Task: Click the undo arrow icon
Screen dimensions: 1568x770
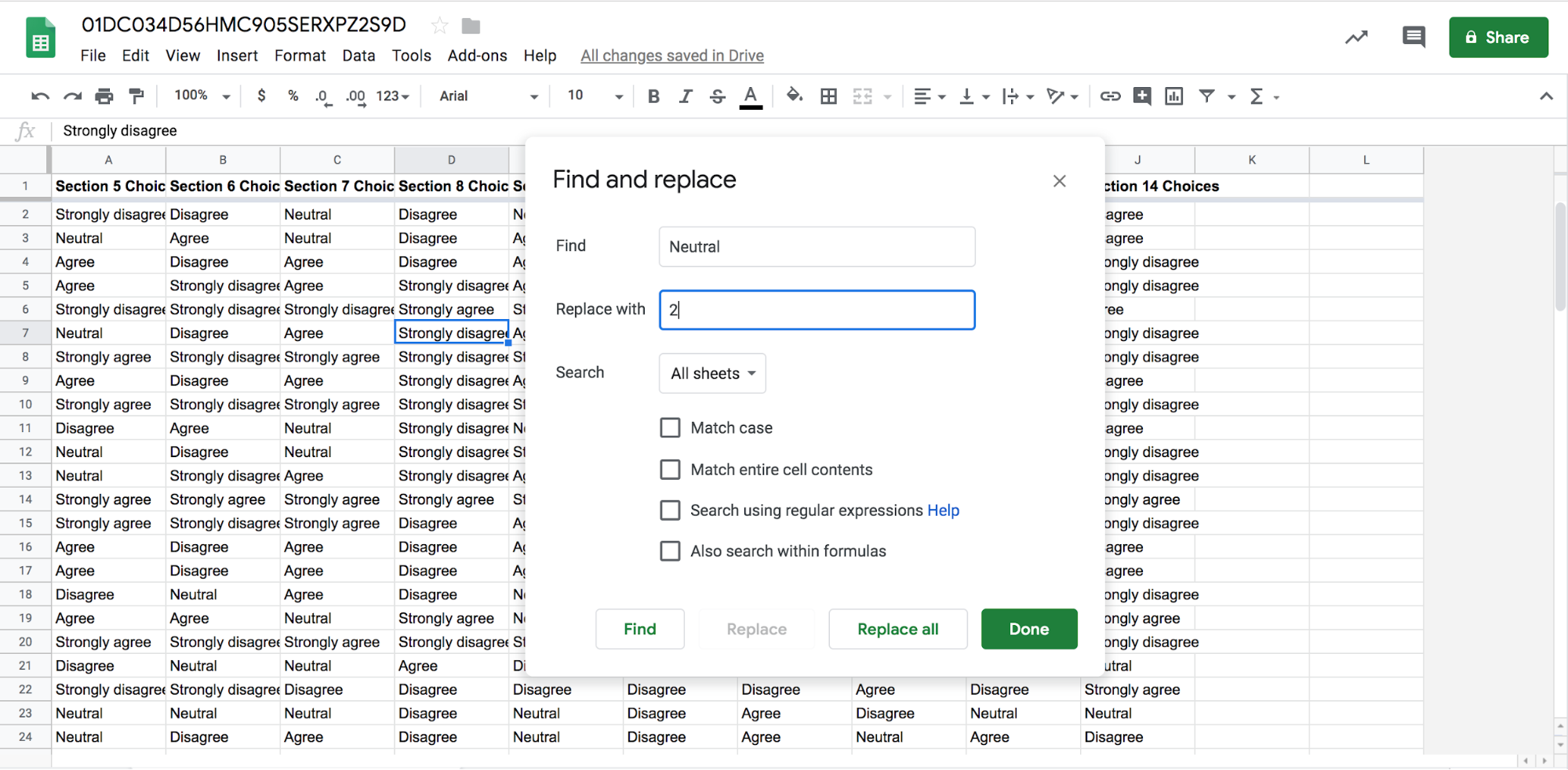Action: pyautogui.click(x=40, y=96)
